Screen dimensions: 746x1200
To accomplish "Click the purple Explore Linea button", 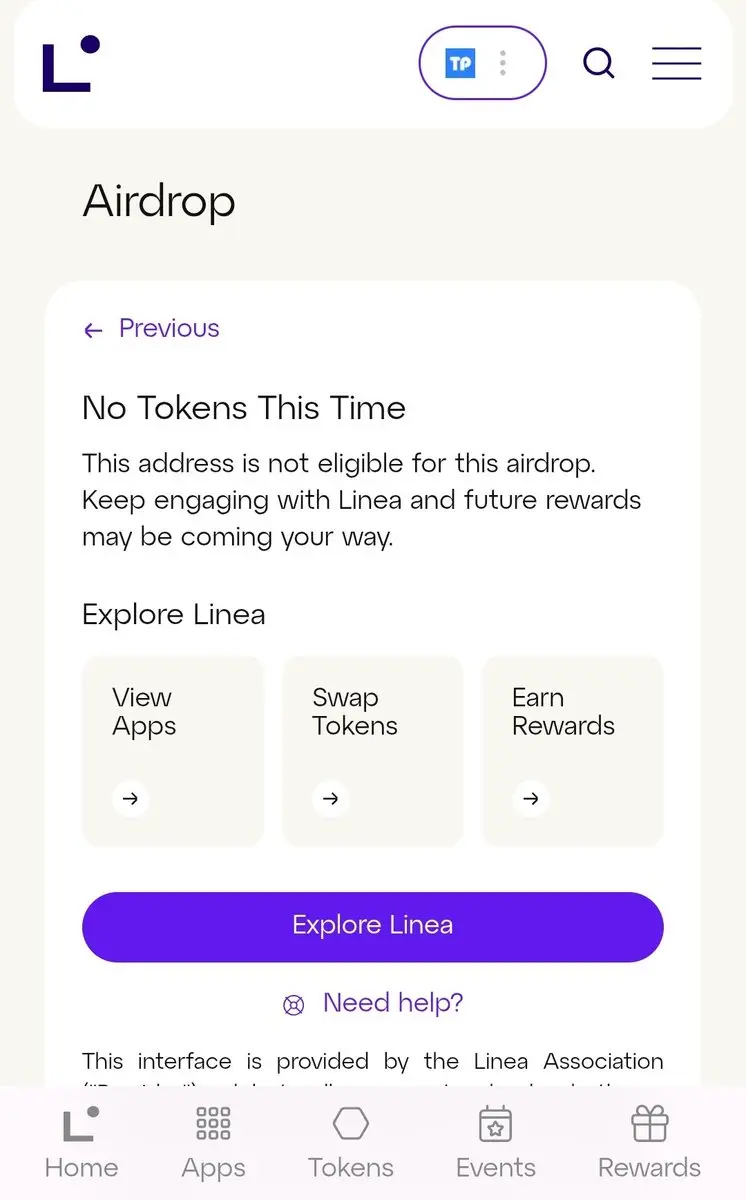I will click(373, 927).
